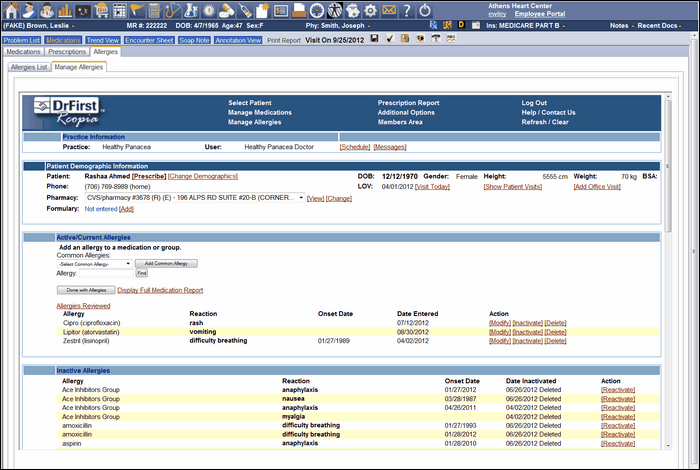Open the Prescriptions tab
The height and width of the screenshot is (470, 700).
[67, 50]
